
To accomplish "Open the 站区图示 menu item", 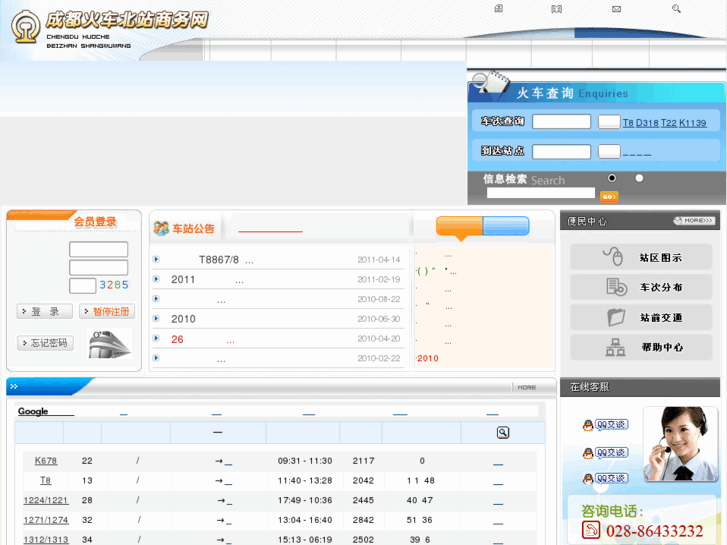I will tap(641, 257).
